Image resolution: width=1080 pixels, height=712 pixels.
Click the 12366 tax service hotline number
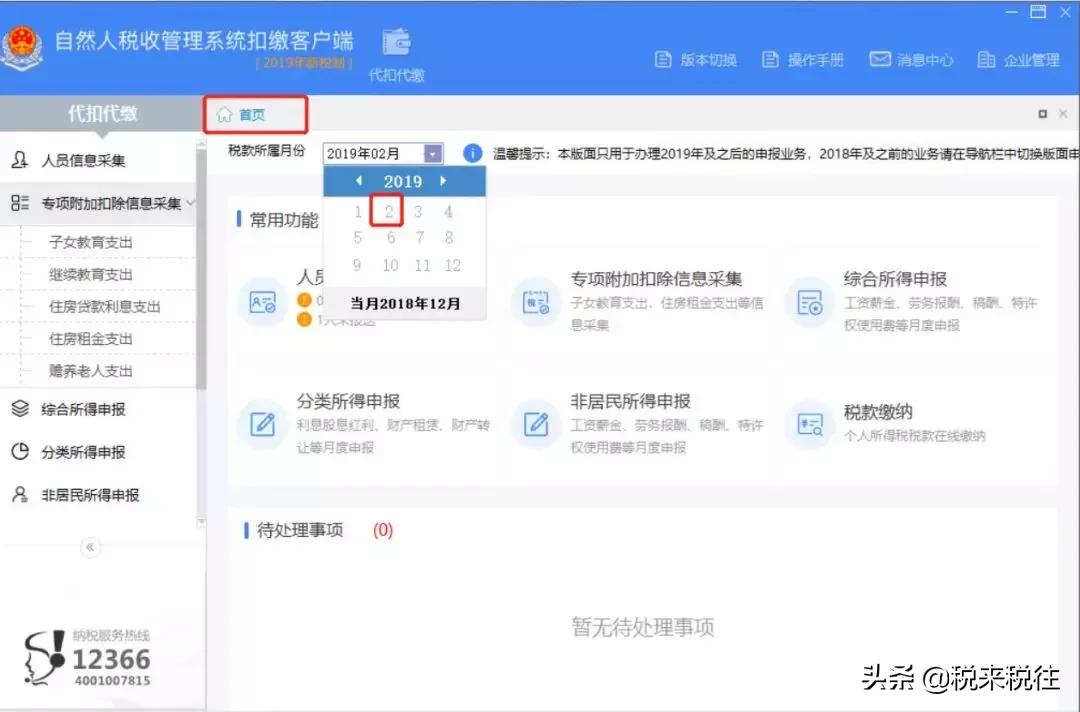pos(113,658)
